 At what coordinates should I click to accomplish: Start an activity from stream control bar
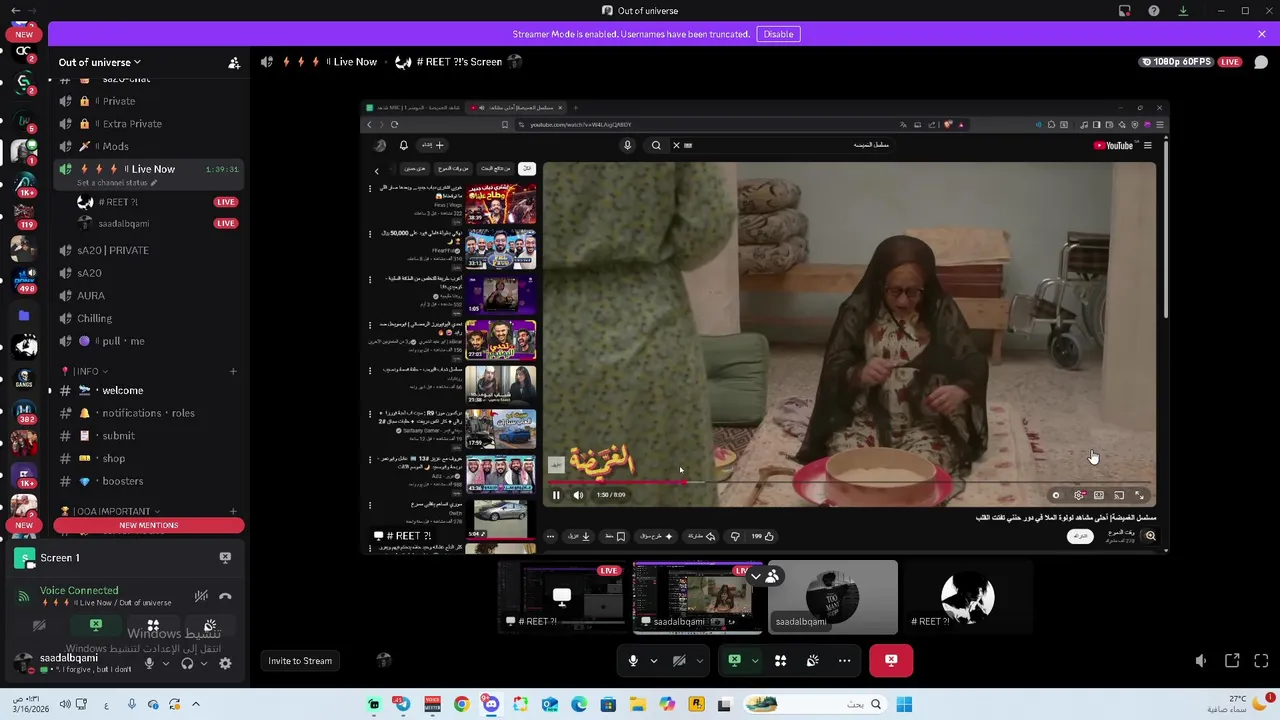(781, 660)
